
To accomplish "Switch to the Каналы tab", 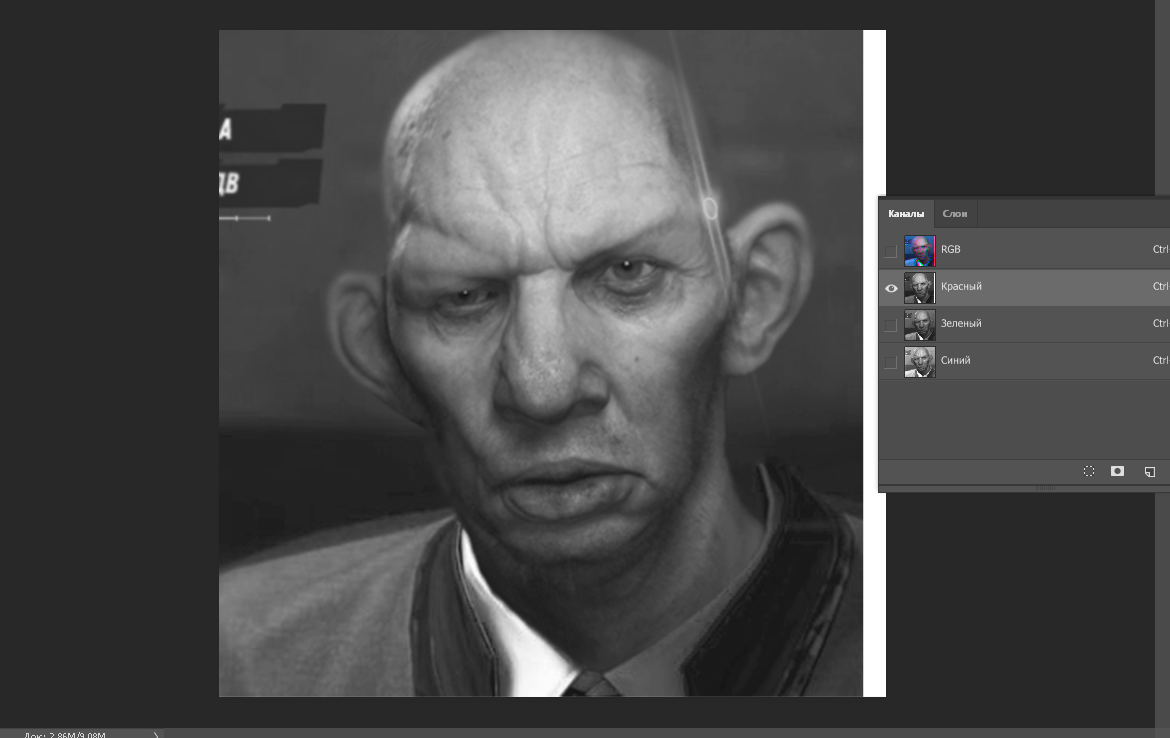I will pyautogui.click(x=906, y=213).
